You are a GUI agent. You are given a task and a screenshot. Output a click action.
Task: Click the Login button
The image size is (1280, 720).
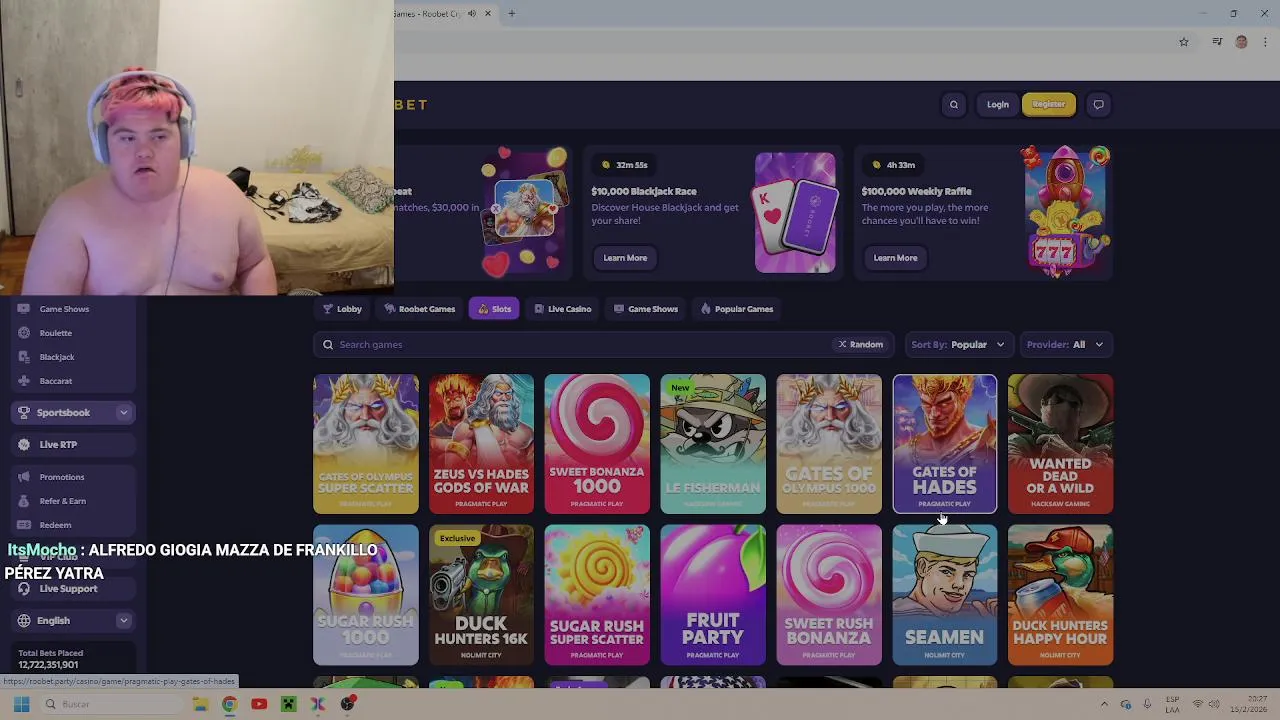point(998,104)
